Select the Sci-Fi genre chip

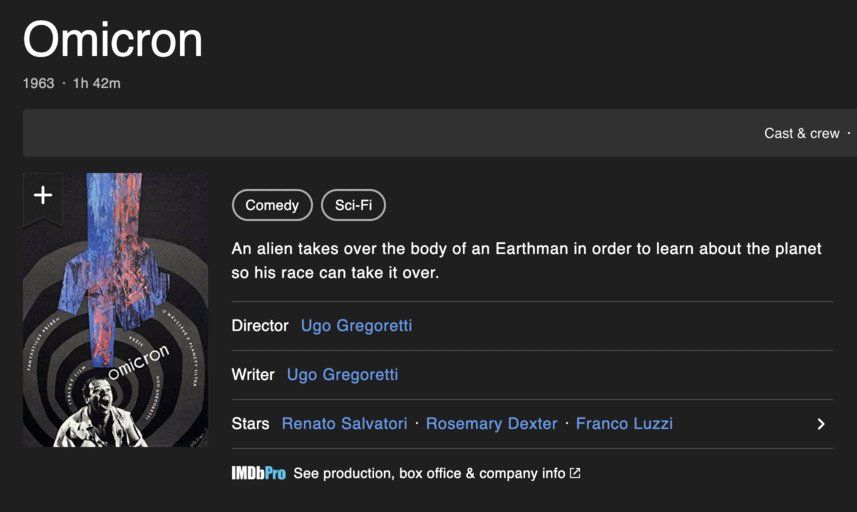tap(353, 205)
